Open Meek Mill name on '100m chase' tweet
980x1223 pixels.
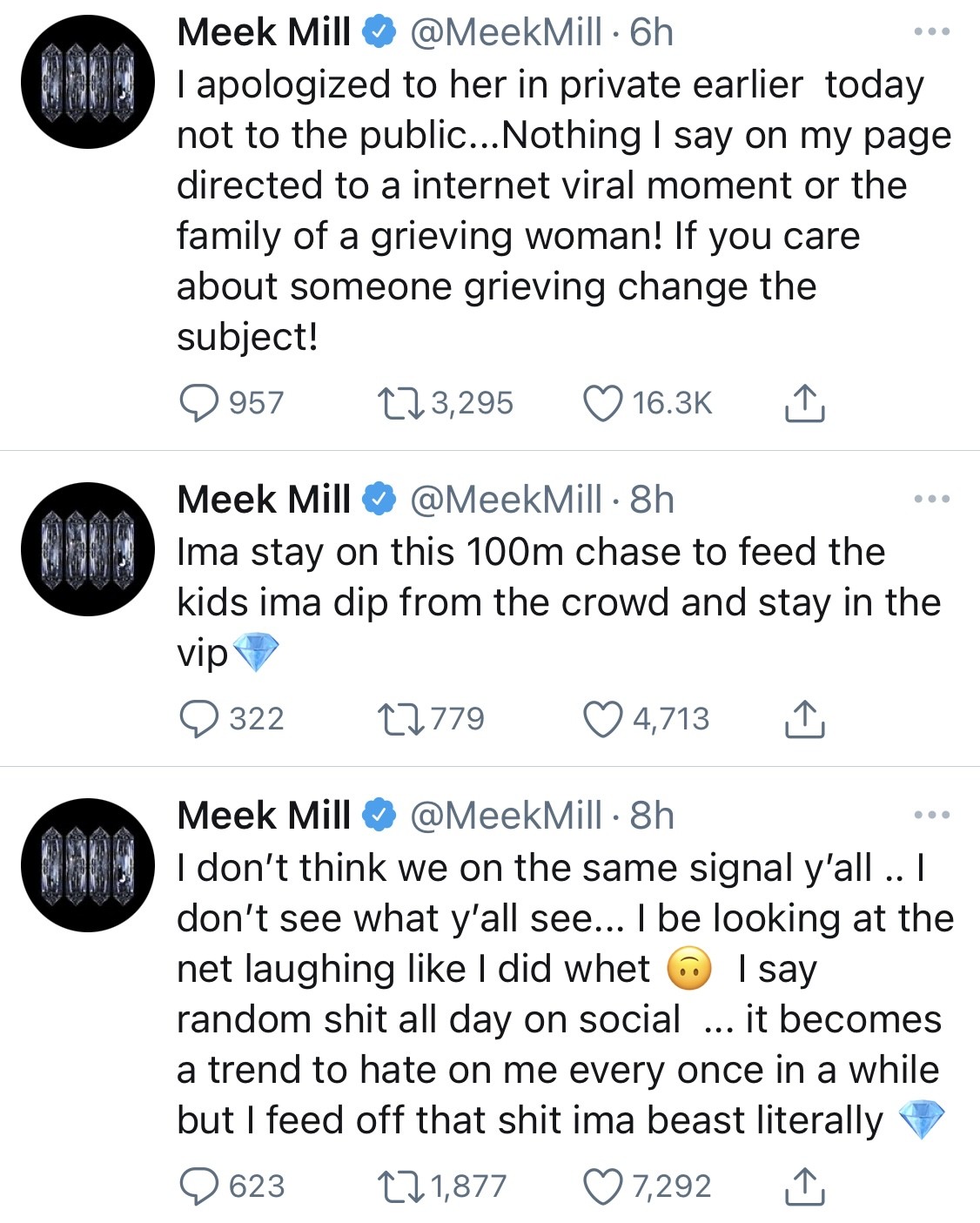[264, 500]
